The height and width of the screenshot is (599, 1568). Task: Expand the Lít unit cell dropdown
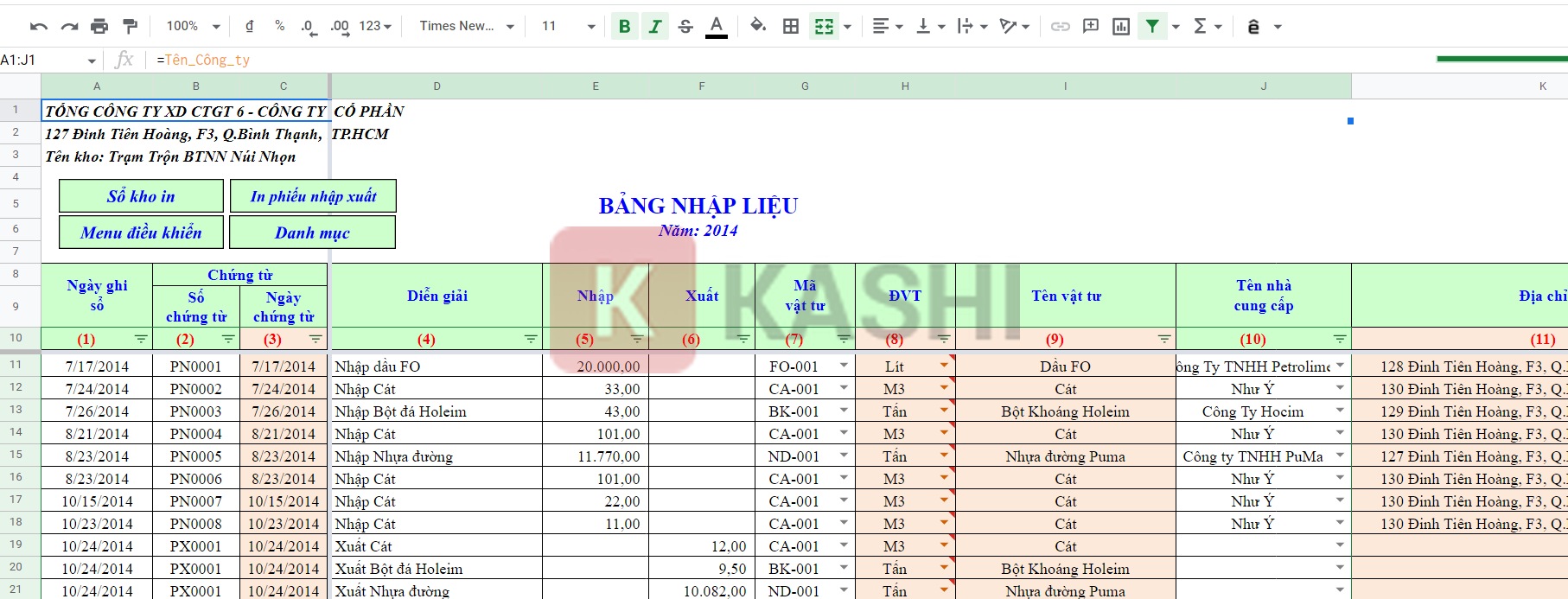tap(944, 366)
